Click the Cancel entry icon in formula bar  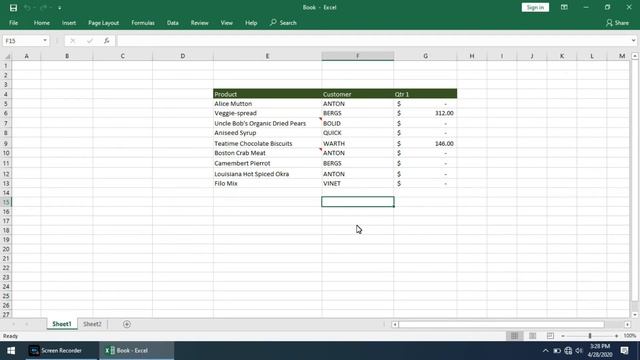click(x=73, y=41)
